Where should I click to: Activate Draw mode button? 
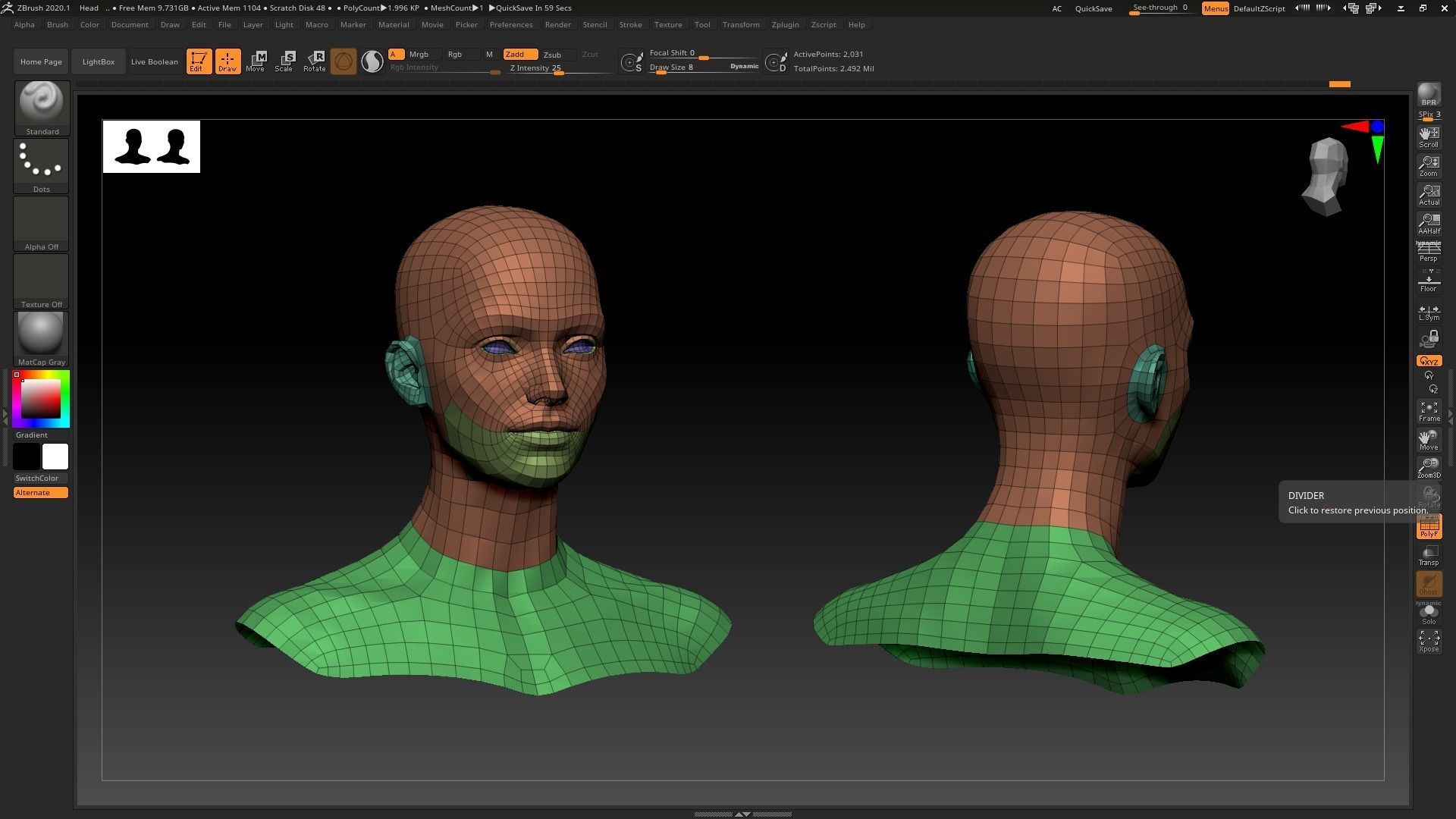[227, 61]
